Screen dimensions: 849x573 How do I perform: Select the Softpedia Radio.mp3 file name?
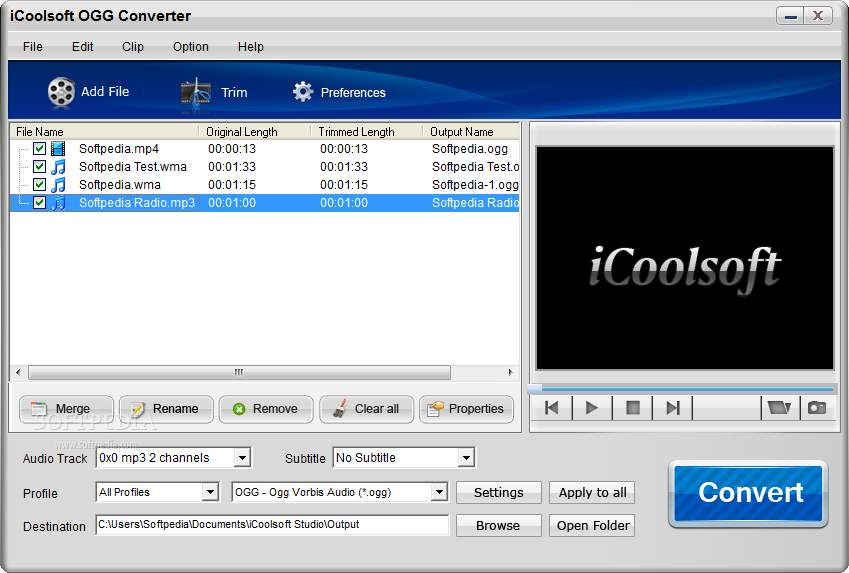click(x=136, y=203)
